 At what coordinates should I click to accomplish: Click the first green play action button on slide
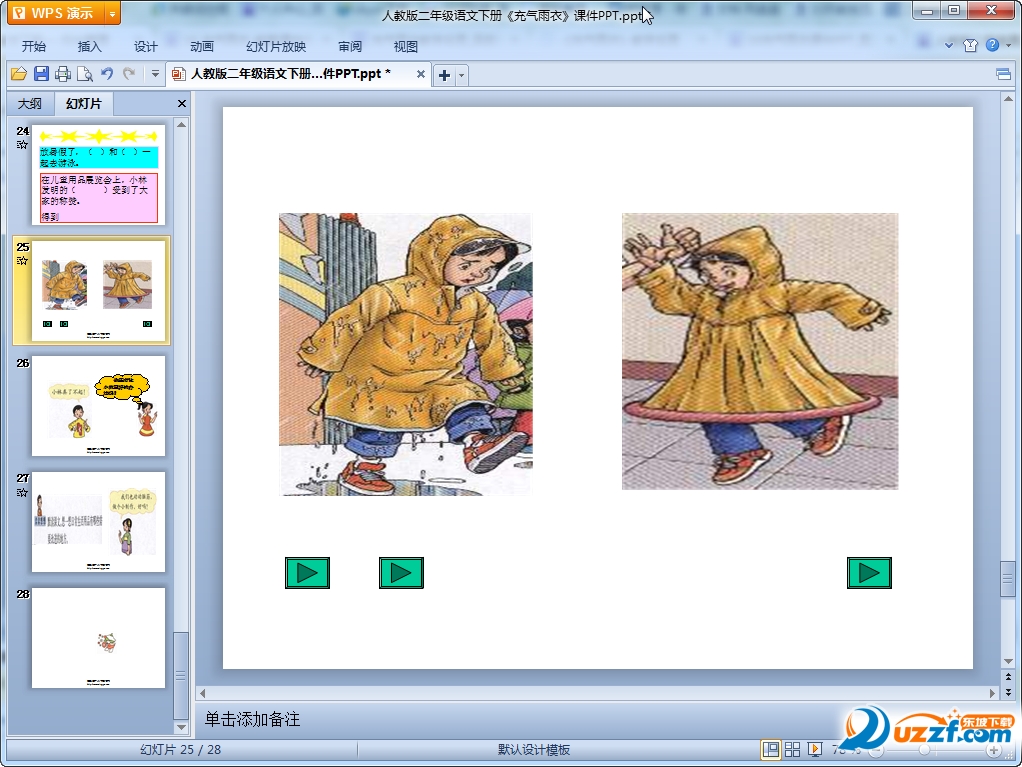308,573
